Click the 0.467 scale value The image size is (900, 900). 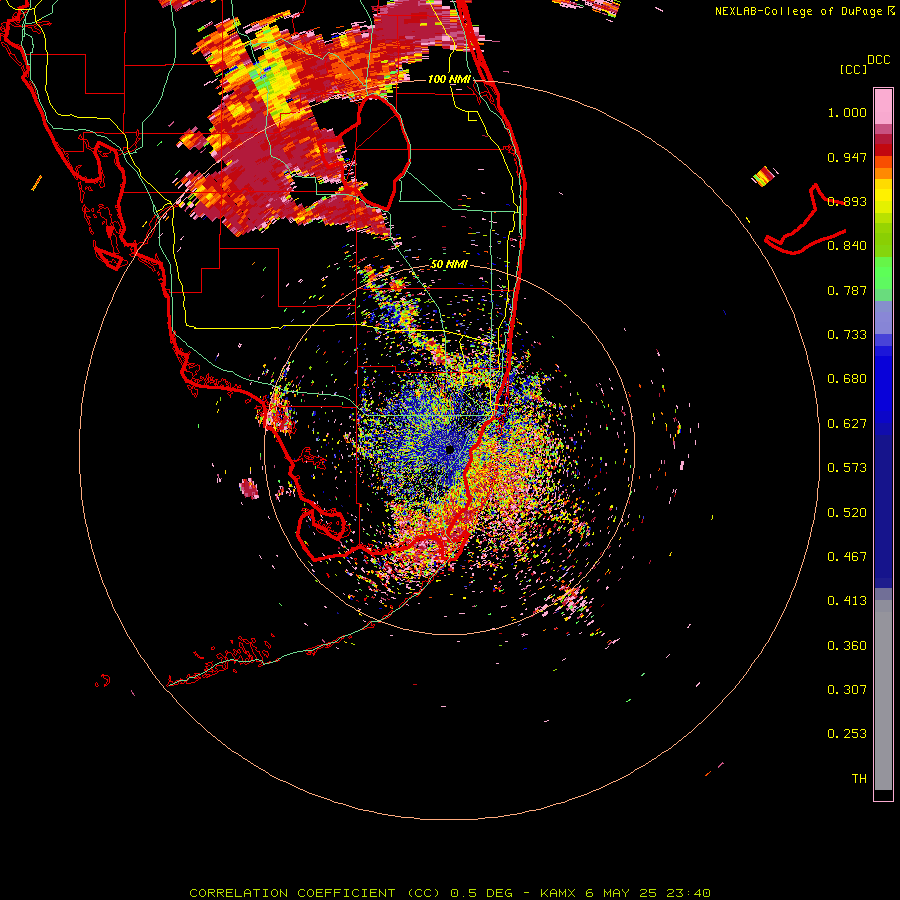tap(847, 557)
